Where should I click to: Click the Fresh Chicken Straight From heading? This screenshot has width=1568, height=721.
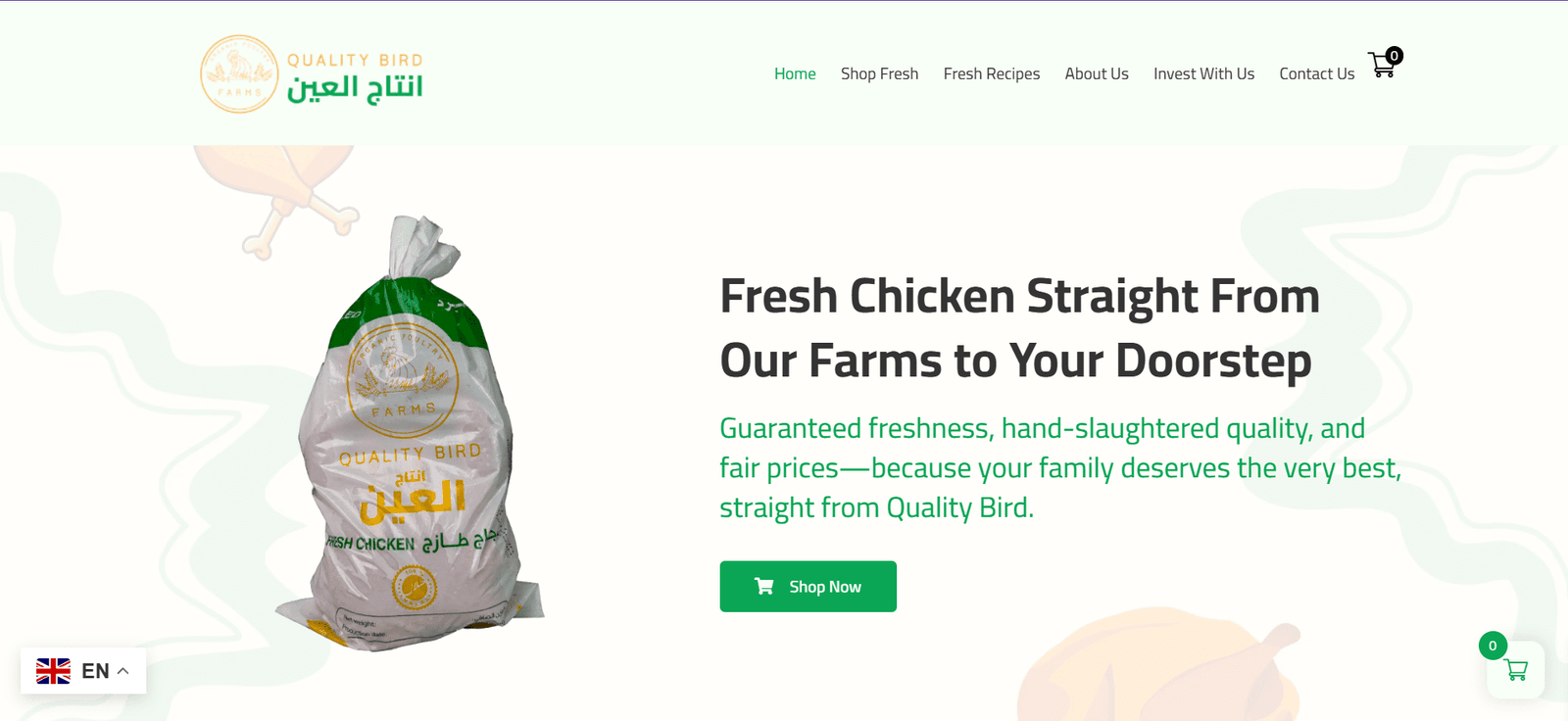click(x=1019, y=328)
